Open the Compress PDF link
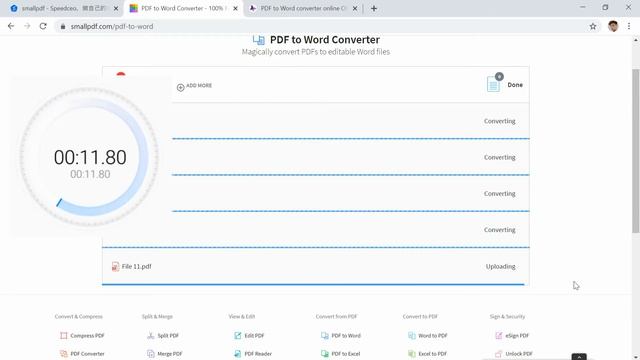 87,336
